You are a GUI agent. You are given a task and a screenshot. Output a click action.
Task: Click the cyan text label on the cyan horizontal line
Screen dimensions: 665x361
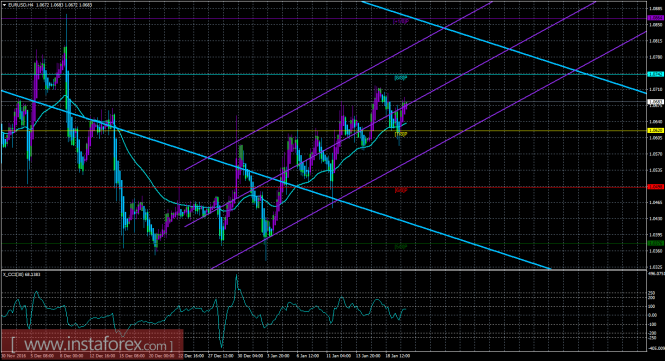coord(401,78)
